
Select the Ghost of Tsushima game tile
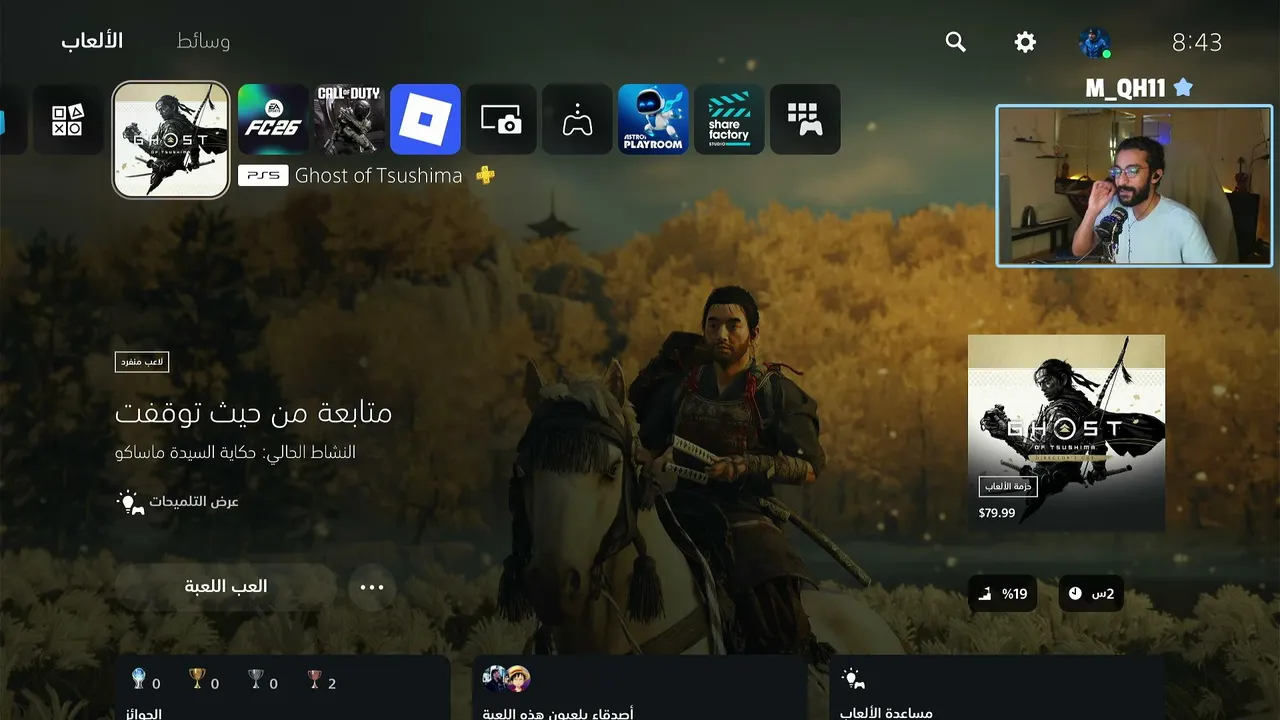click(171, 140)
